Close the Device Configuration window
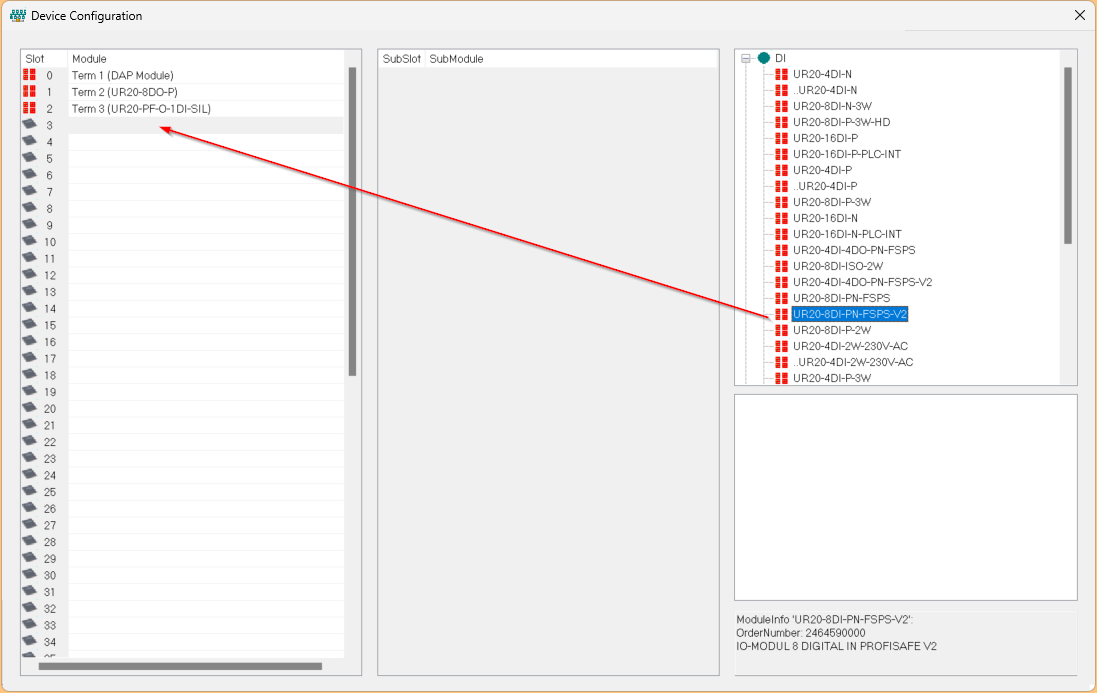This screenshot has width=1097, height=693. 1080,15
